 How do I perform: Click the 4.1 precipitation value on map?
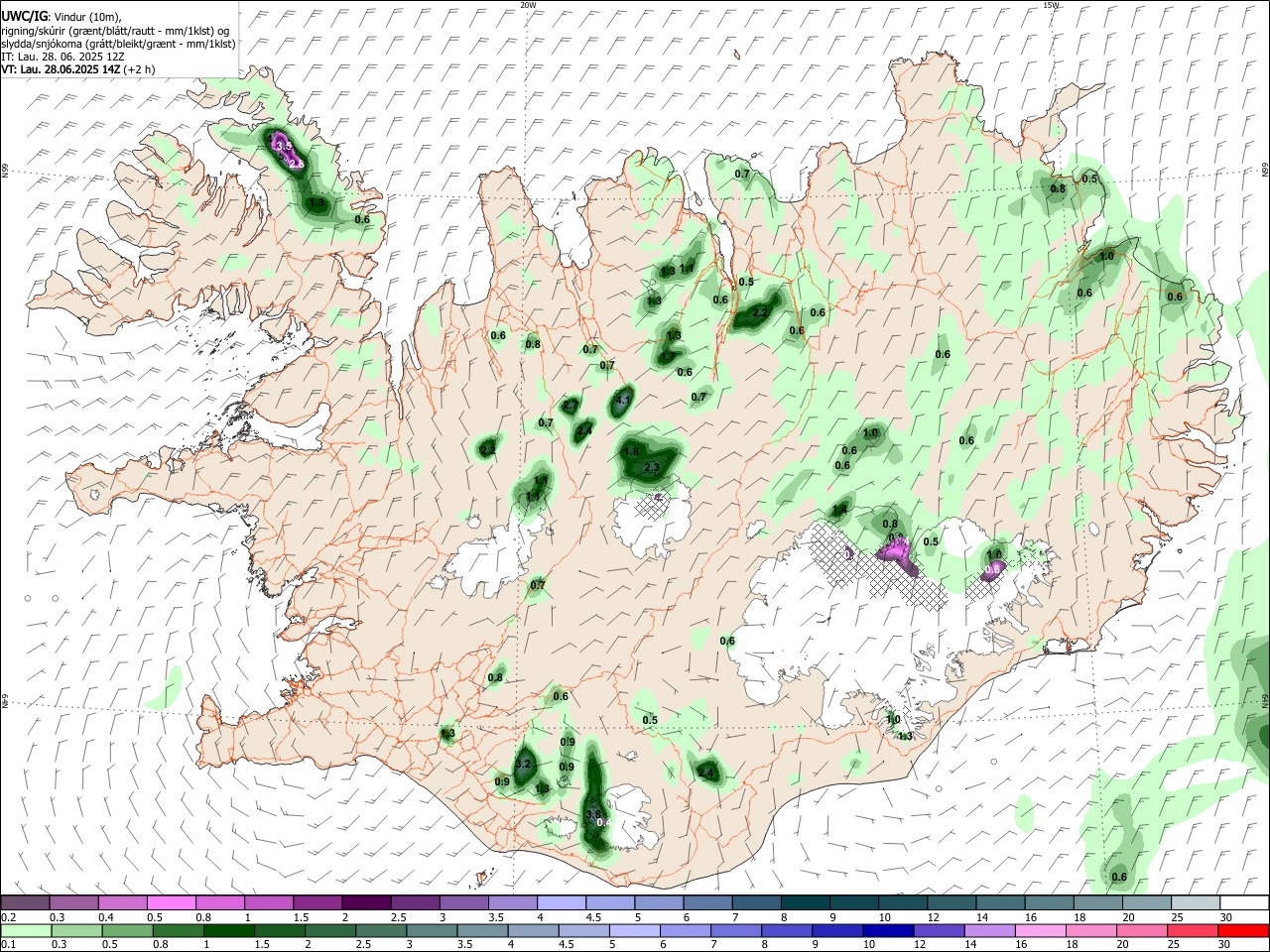click(x=623, y=402)
